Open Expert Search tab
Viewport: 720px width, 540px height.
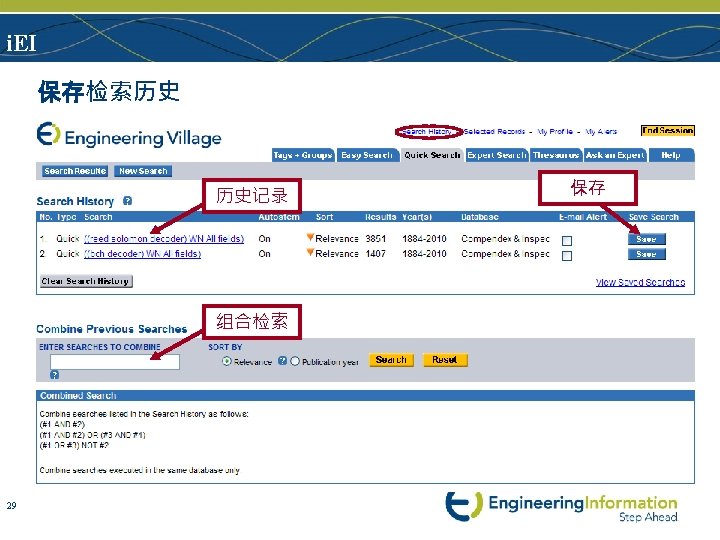pyautogui.click(x=497, y=155)
